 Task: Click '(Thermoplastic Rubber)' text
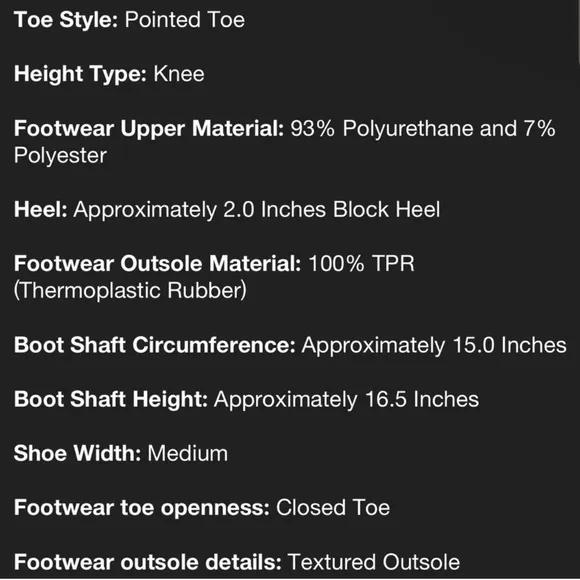130,291
